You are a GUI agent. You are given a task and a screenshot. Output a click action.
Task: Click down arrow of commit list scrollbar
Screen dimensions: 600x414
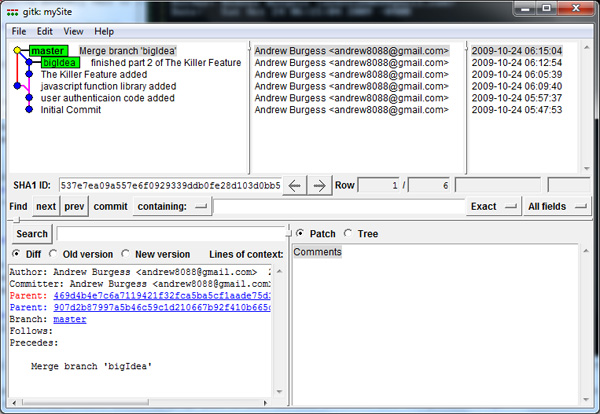587,168
